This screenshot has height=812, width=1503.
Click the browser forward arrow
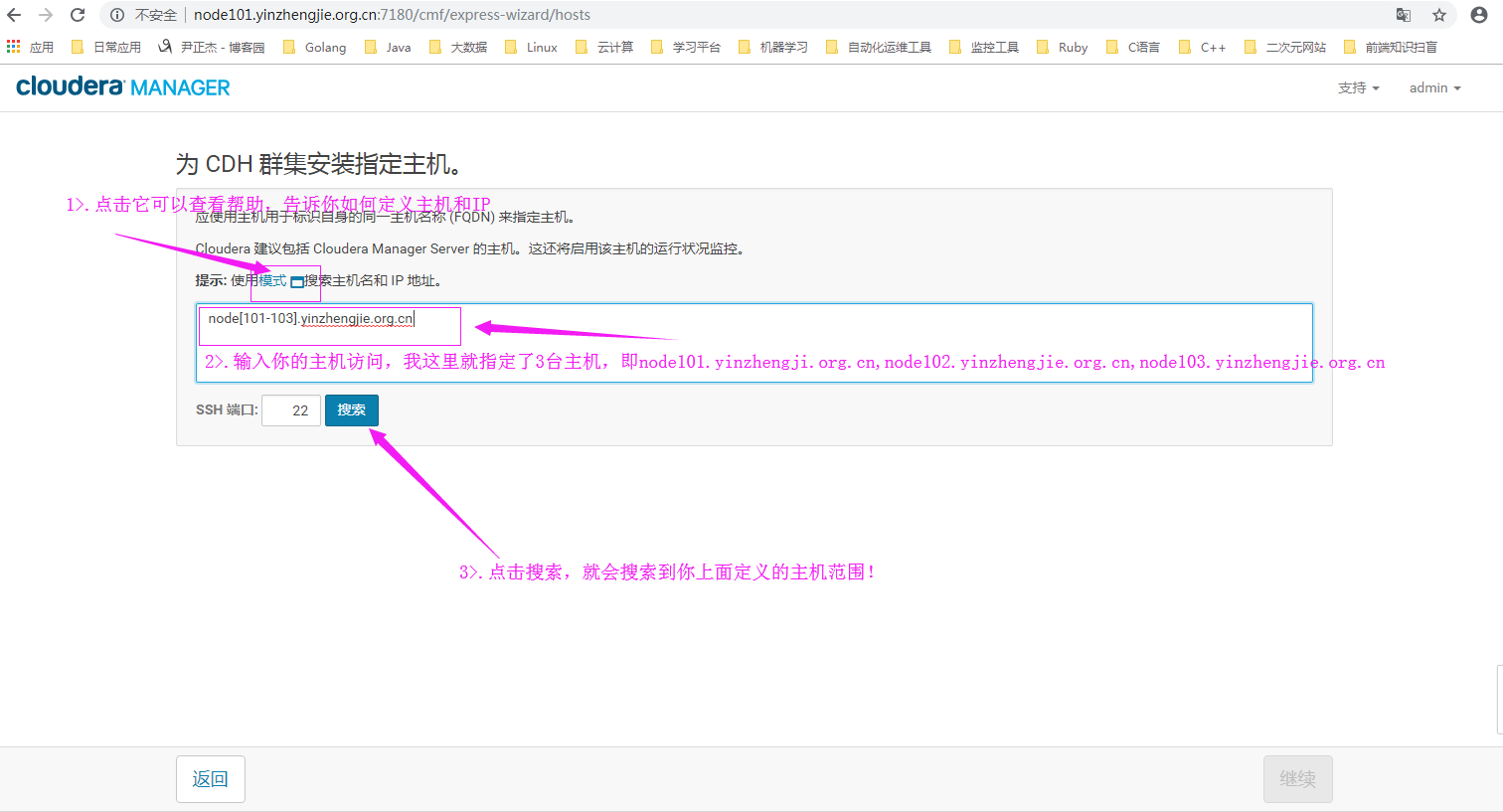pos(46,15)
